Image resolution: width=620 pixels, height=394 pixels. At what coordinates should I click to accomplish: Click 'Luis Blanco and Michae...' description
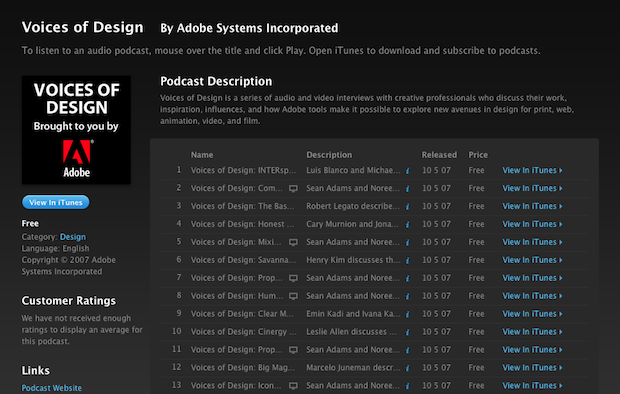(353, 170)
